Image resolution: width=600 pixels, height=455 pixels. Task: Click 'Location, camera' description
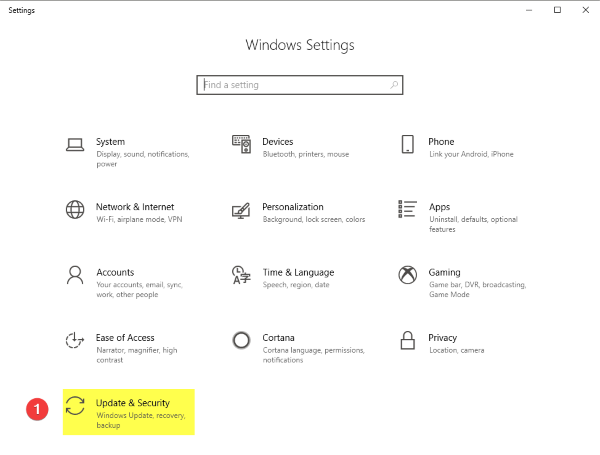click(x=457, y=351)
